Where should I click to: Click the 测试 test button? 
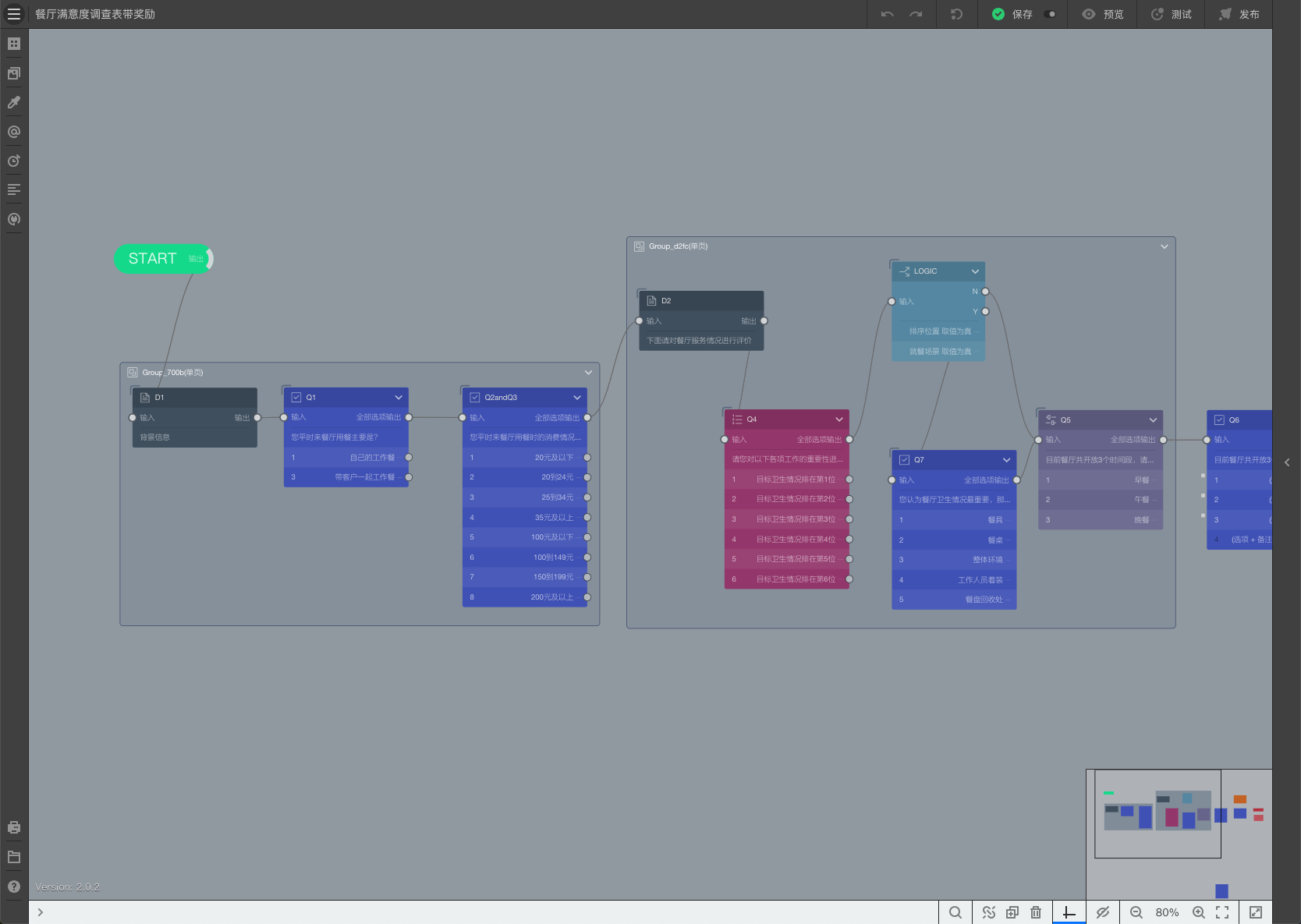click(x=1171, y=14)
